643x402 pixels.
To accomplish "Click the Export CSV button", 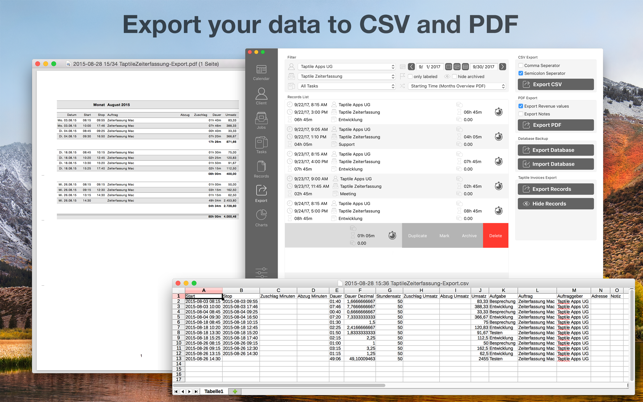I will click(556, 84).
